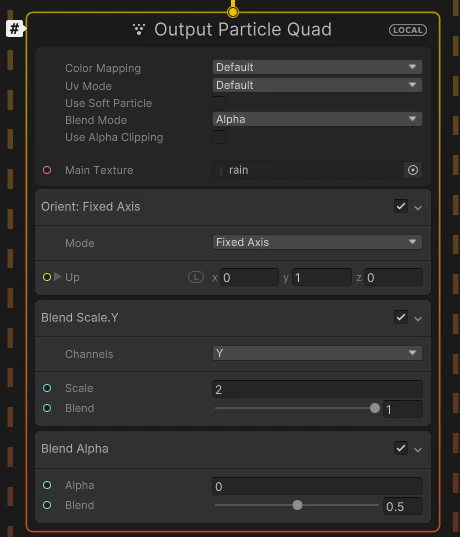This screenshot has width=460, height=537.
Task: Click the top flow input connector
Action: [x=233, y=12]
